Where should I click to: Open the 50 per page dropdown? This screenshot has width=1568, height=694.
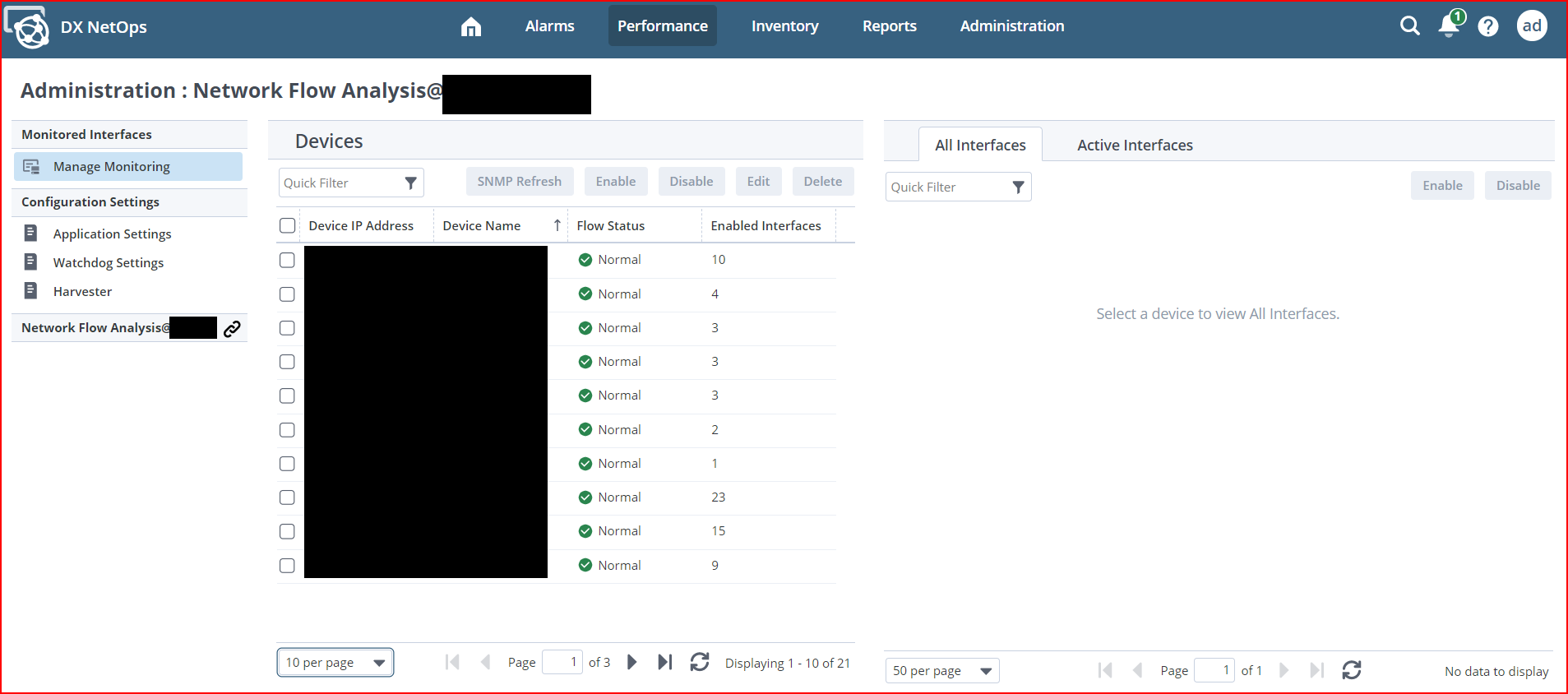[942, 671]
